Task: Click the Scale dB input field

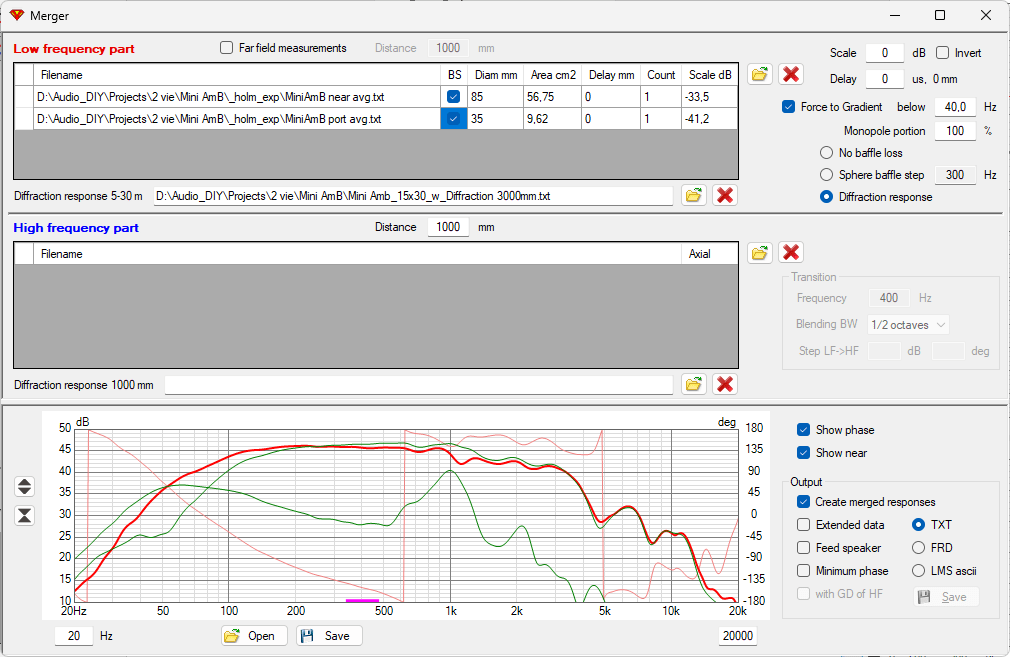Action: click(884, 53)
